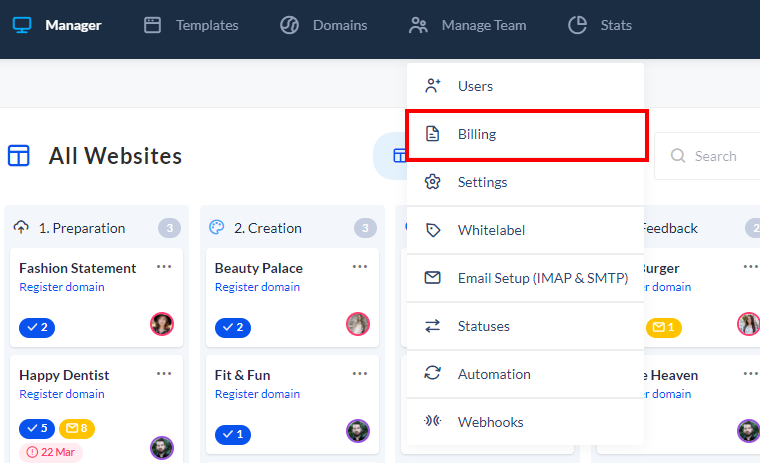Open three-dot menu on Beauty Palace card
Viewport: 760px width, 463px height.
coord(360,267)
